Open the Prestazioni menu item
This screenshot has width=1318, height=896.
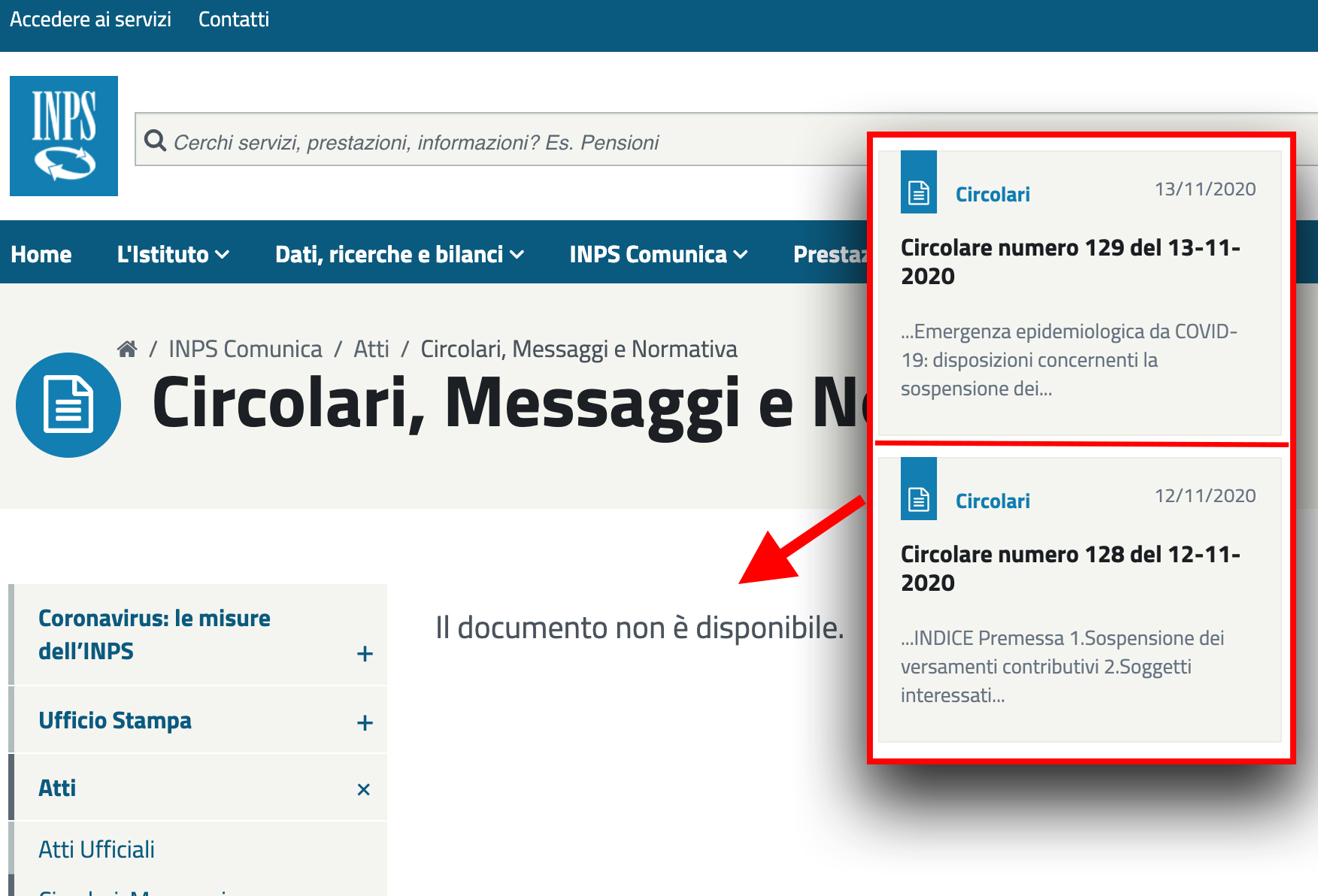tap(830, 254)
